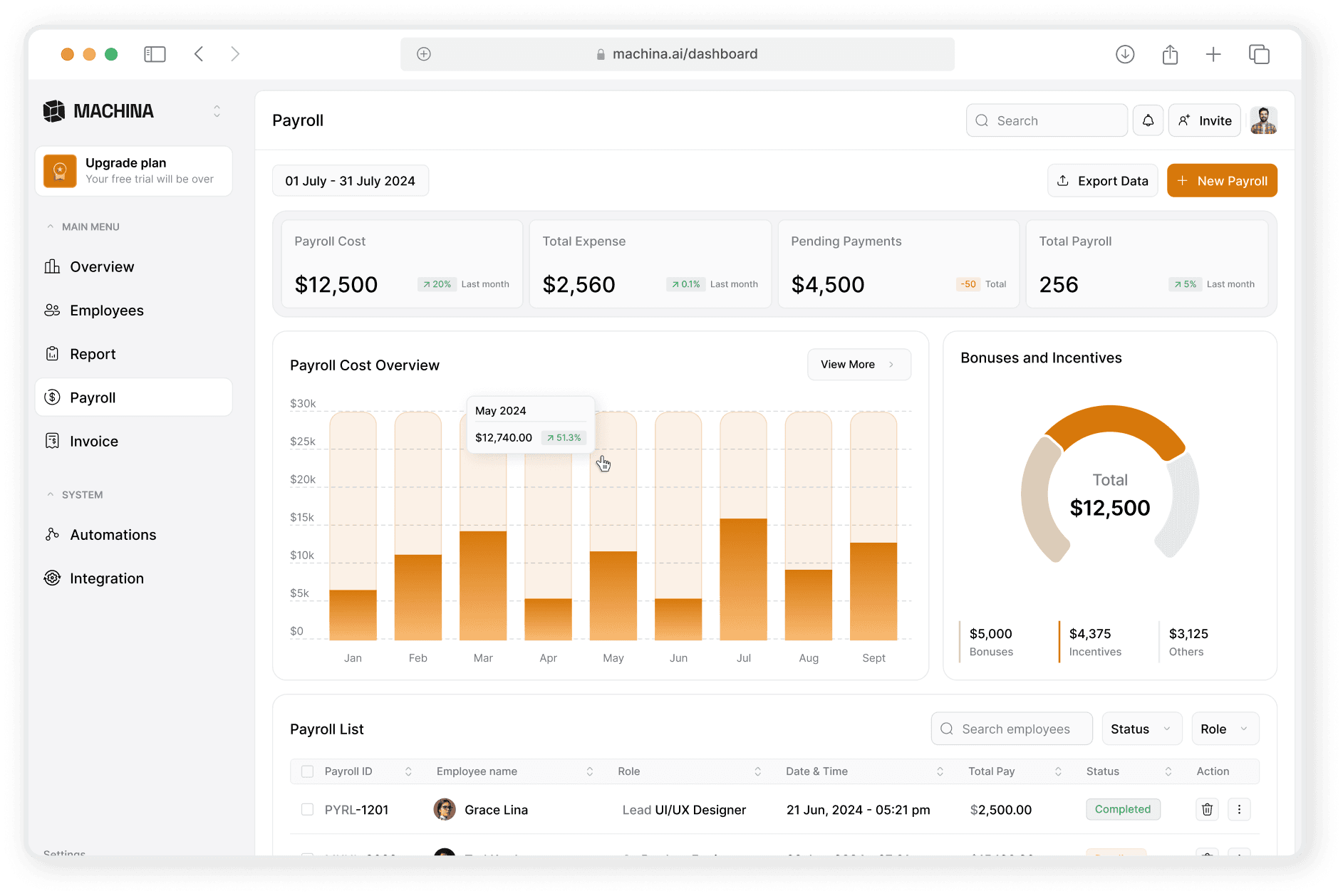Screen dimensions: 1343x896
Task: Open the Employees section via its sidebar icon
Action: (x=52, y=310)
